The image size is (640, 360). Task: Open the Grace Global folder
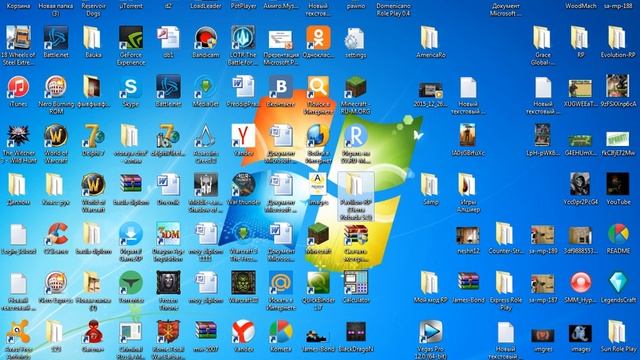542,39
